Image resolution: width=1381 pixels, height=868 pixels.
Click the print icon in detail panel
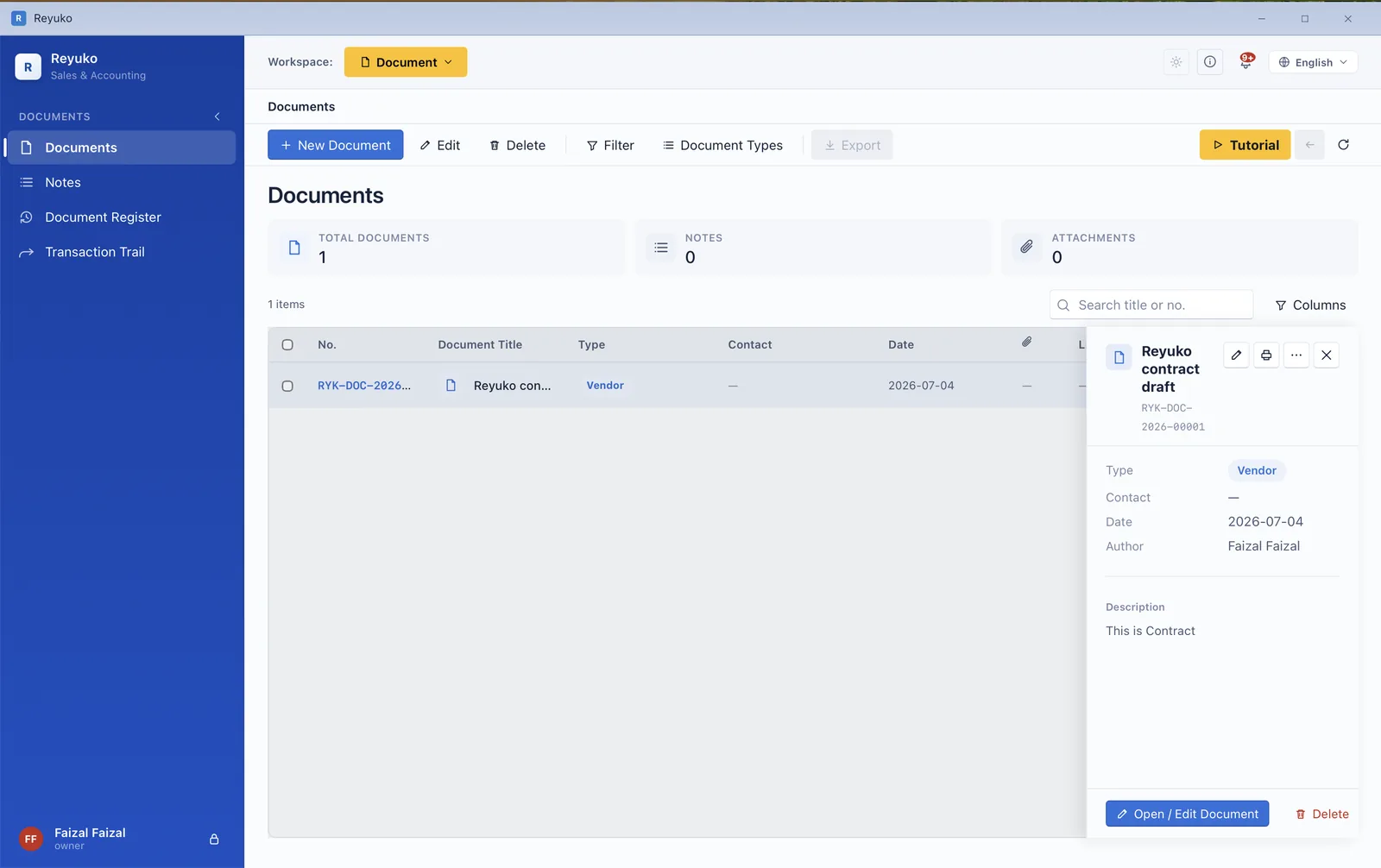pos(1266,355)
